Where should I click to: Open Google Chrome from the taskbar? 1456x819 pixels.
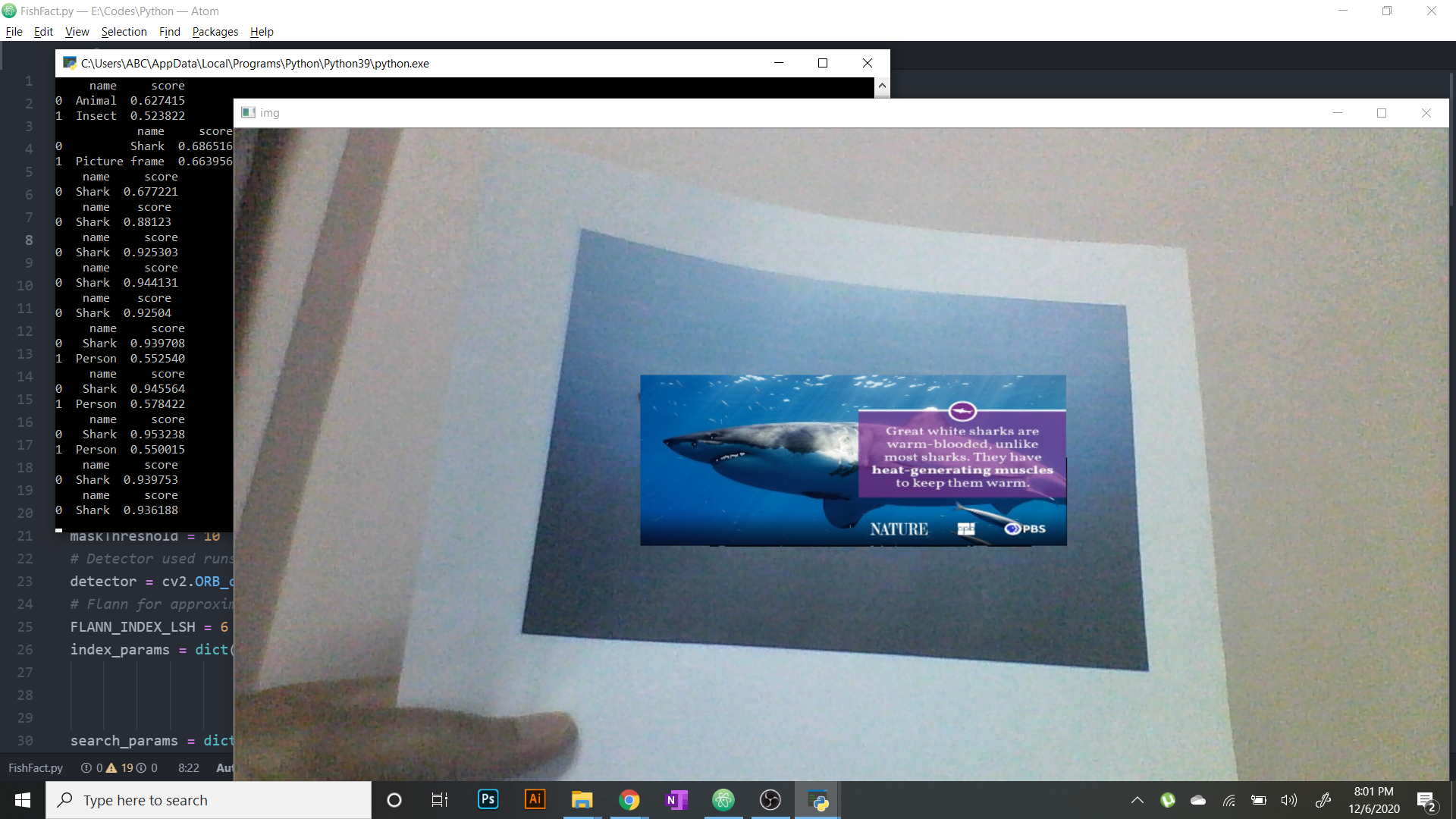(629, 799)
